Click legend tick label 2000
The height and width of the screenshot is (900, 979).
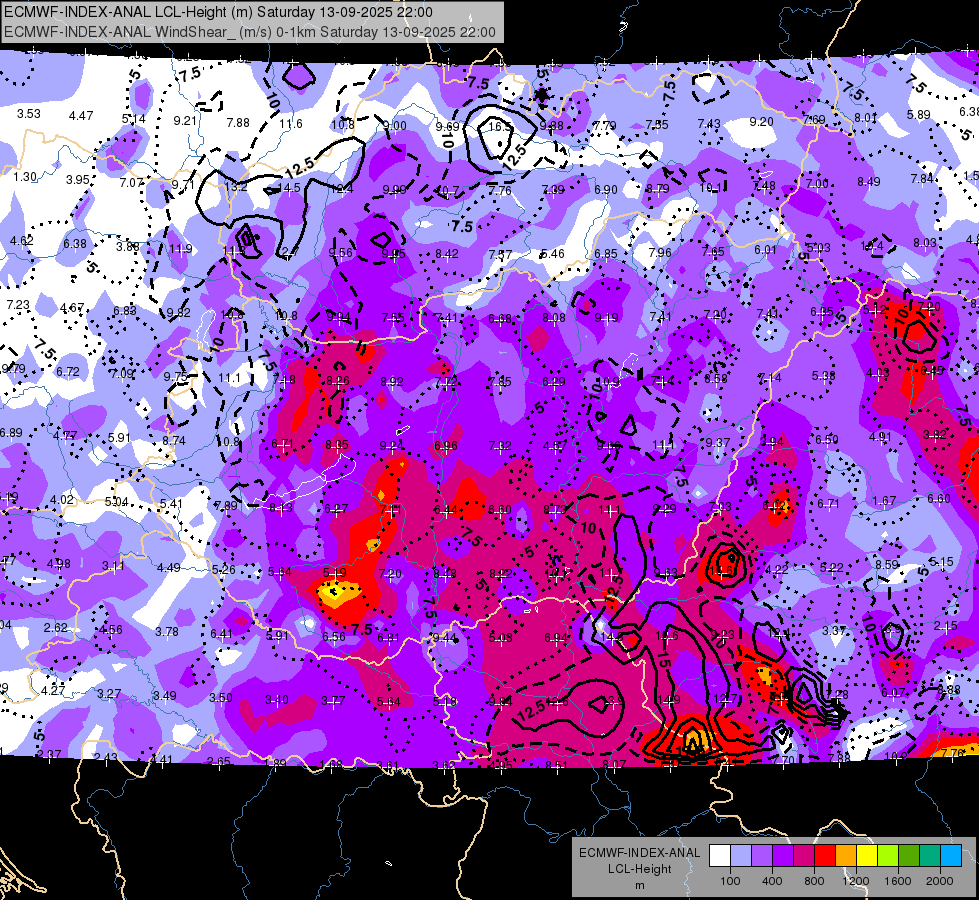pyautogui.click(x=940, y=881)
